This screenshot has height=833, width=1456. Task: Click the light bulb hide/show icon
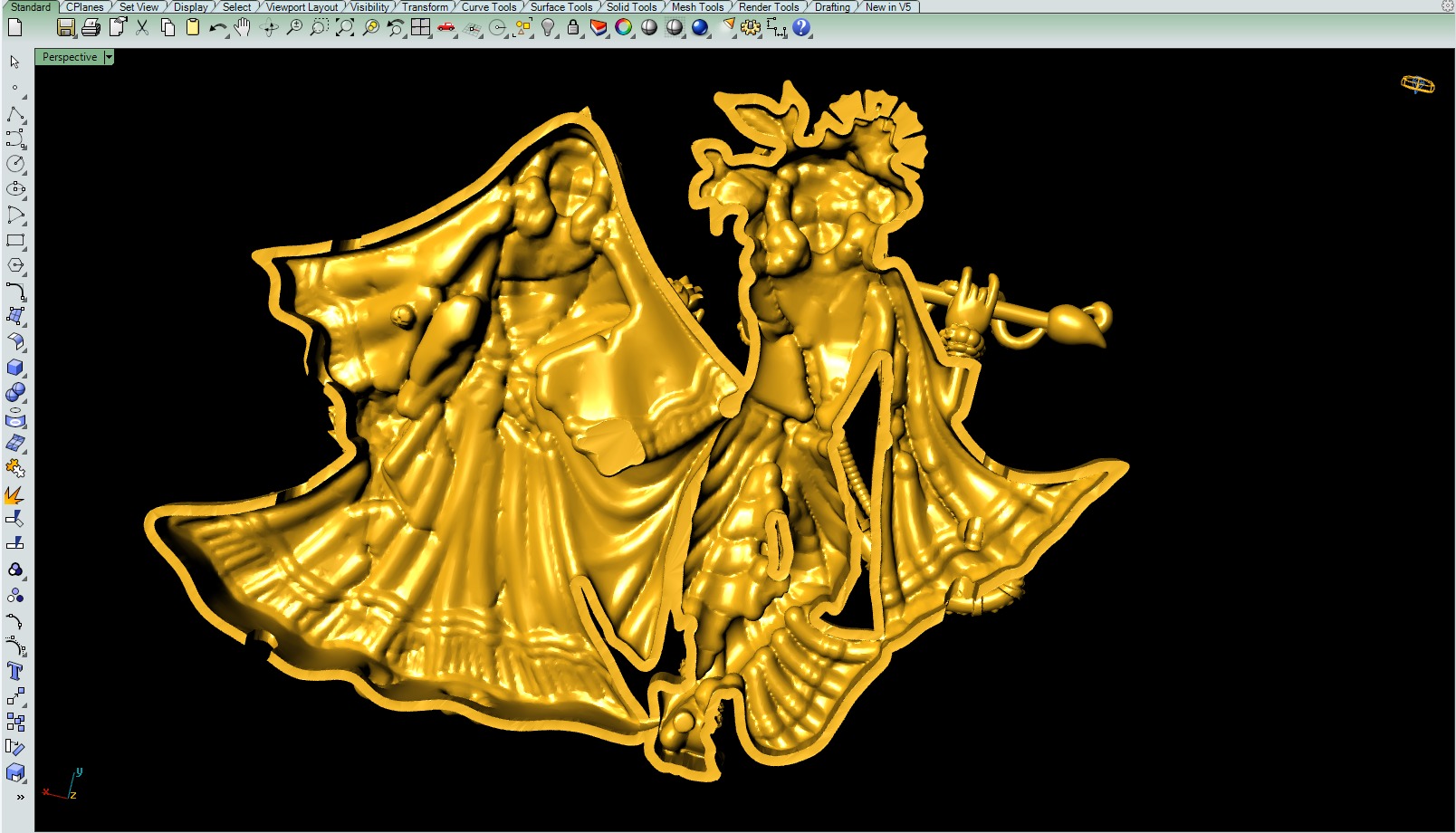[548, 27]
